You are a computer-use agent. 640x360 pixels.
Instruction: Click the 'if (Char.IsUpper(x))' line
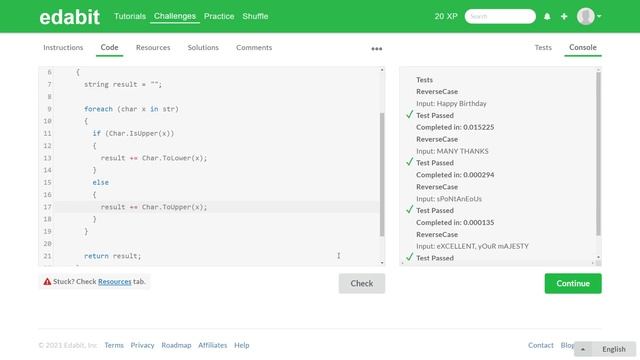[x=133, y=133]
